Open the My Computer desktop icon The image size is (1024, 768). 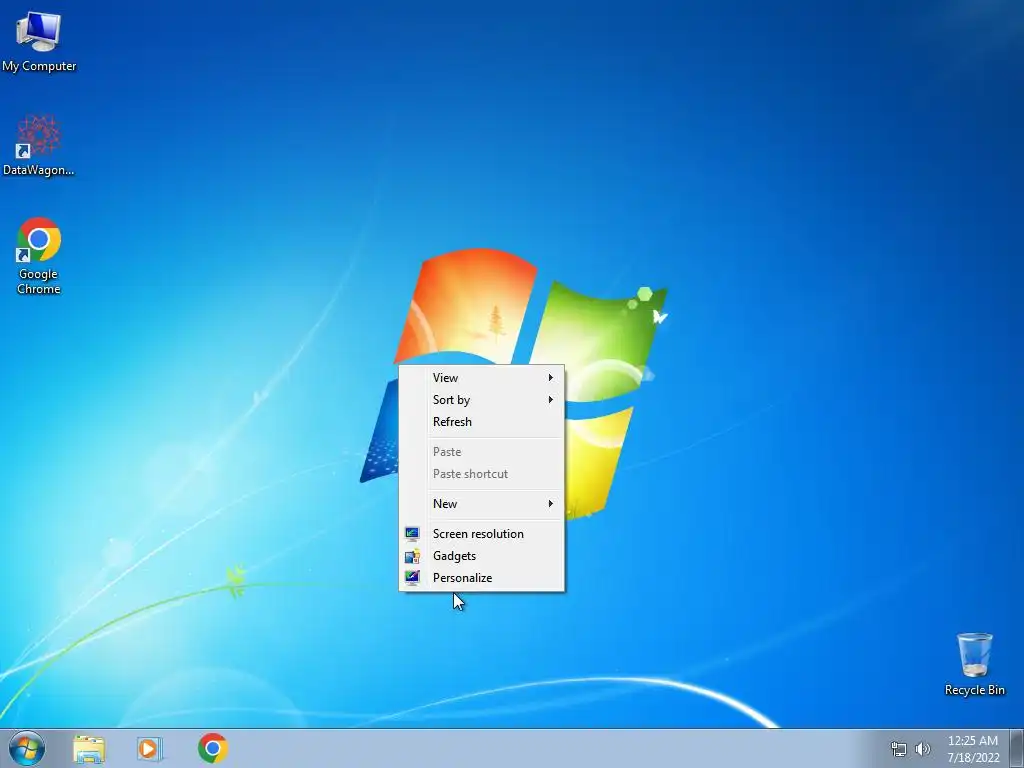click(39, 40)
